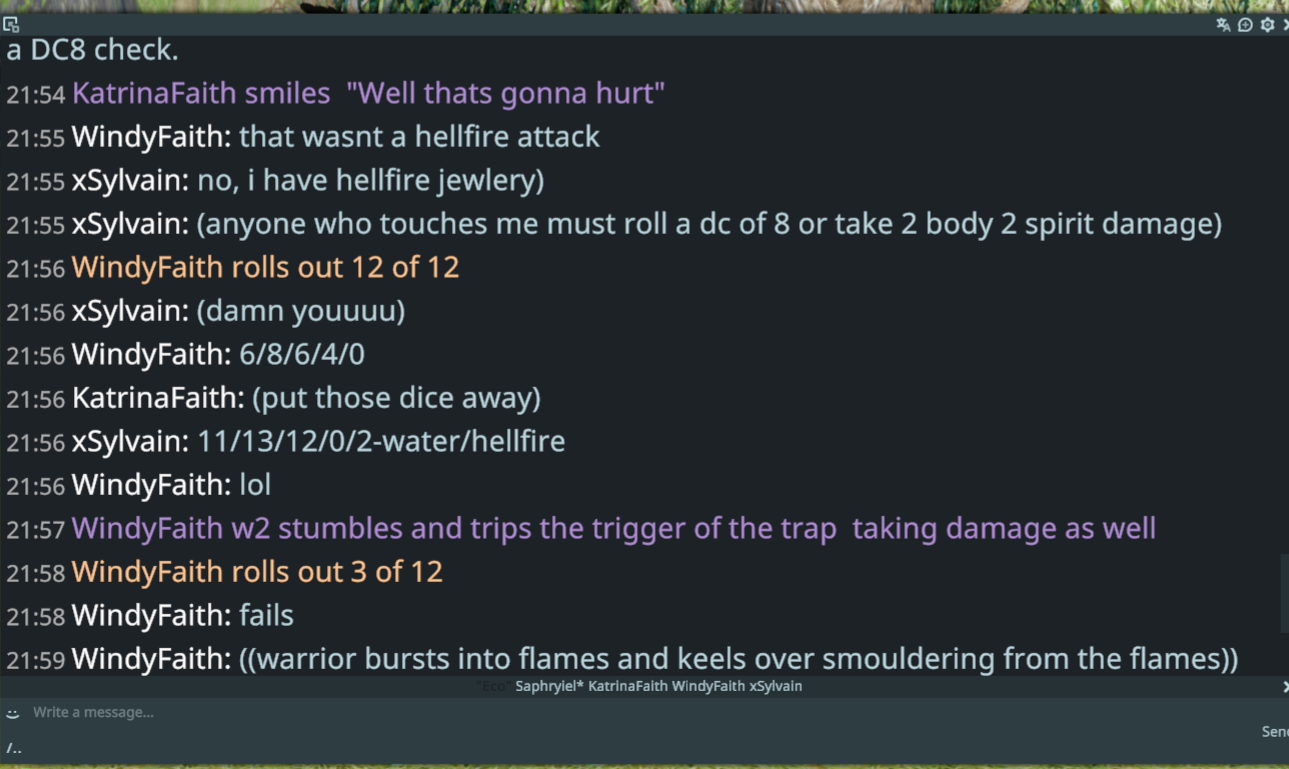The height and width of the screenshot is (769, 1289).
Task: Click the 'WindyFaith rolls out 12 of 12' message
Action: (265, 267)
